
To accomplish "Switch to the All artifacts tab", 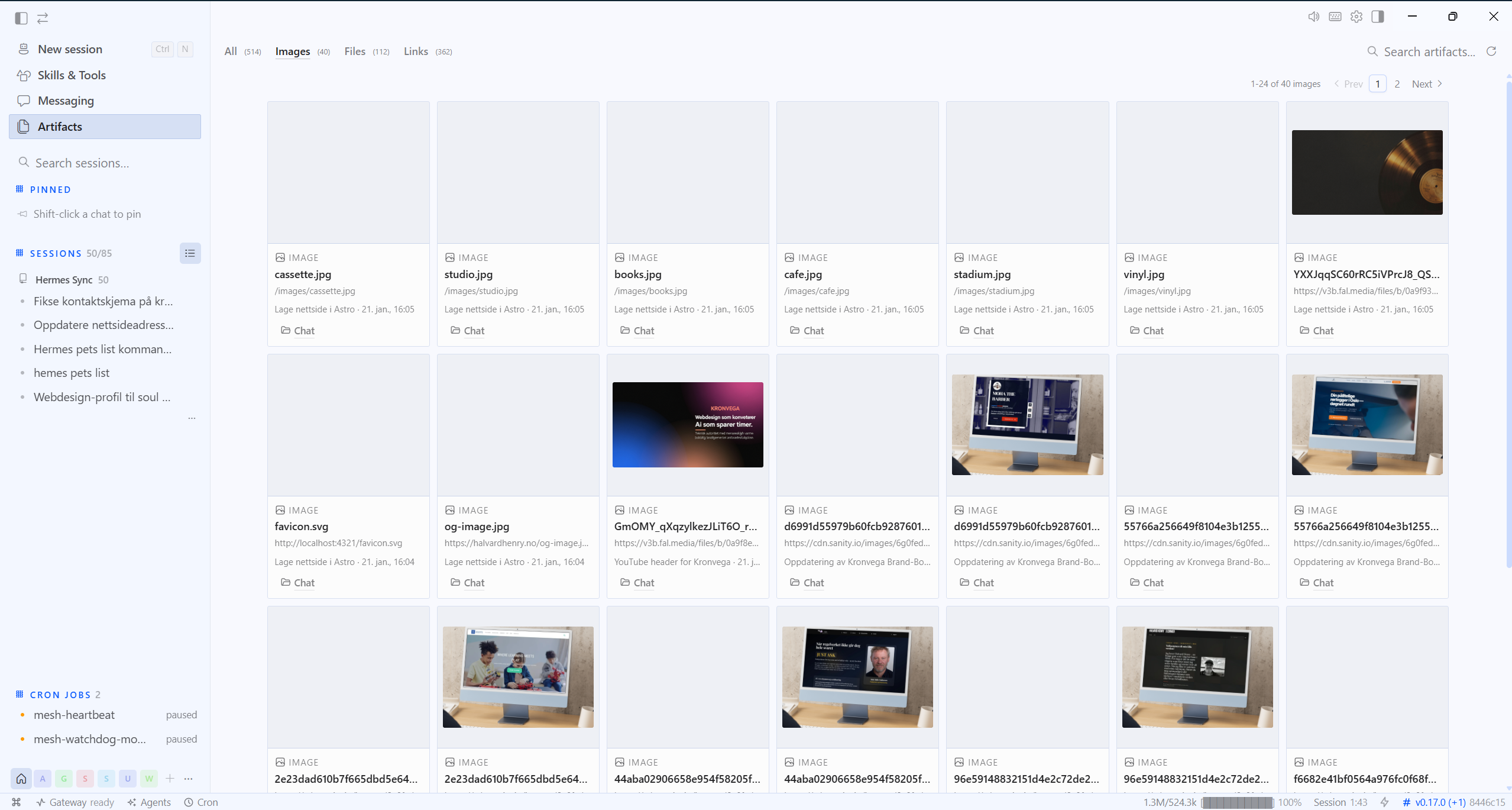I will (242, 51).
